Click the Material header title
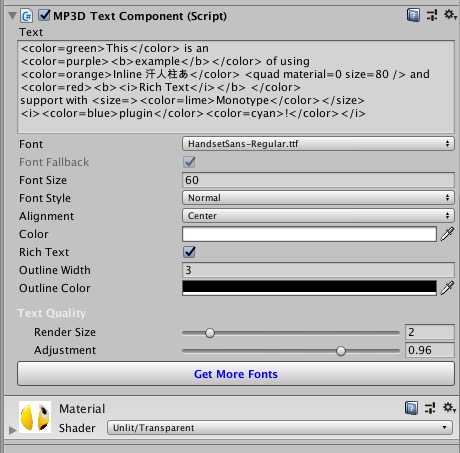Screen dimensions: 460x453 coord(82,409)
